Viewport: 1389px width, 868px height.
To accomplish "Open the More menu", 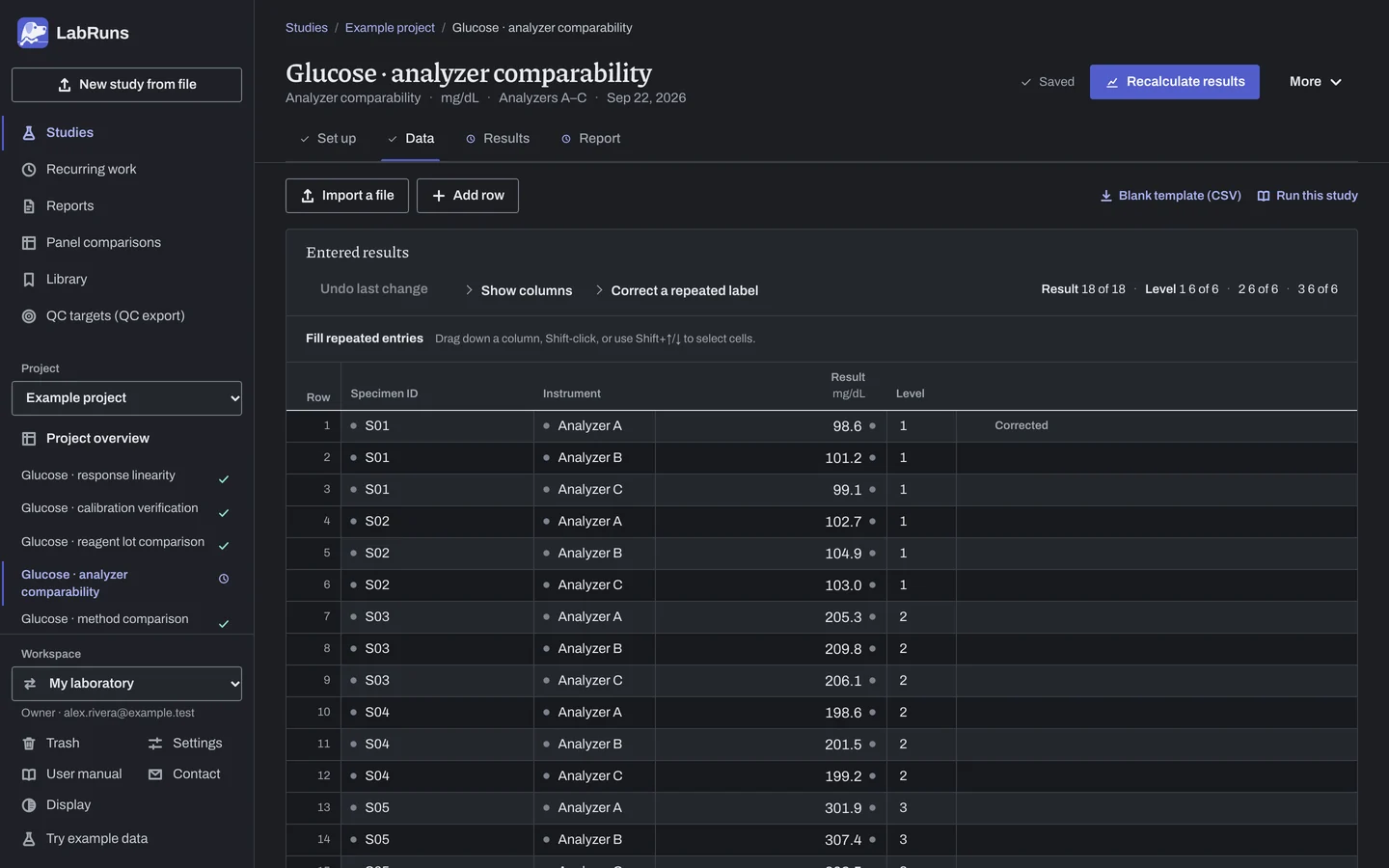I will [1316, 82].
